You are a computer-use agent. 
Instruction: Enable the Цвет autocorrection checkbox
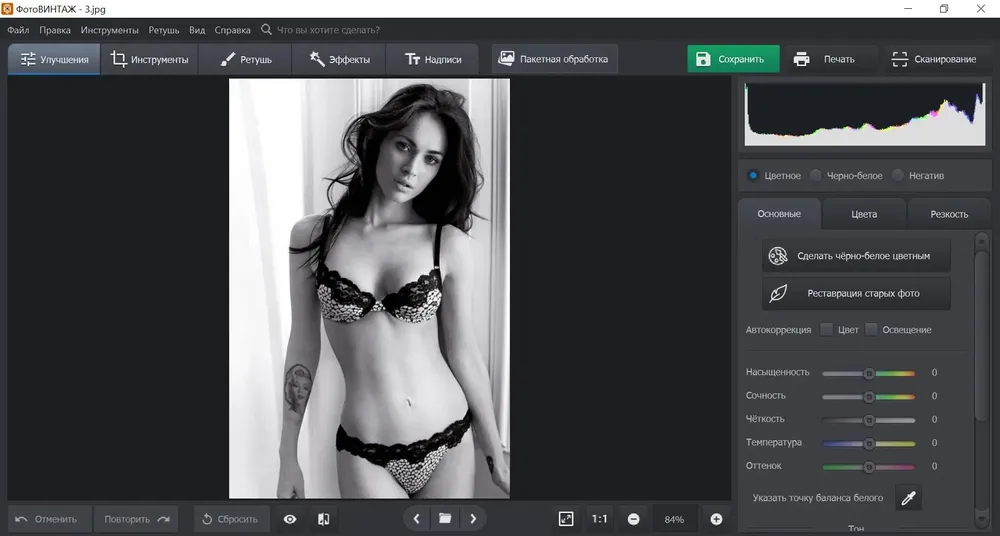[827, 330]
